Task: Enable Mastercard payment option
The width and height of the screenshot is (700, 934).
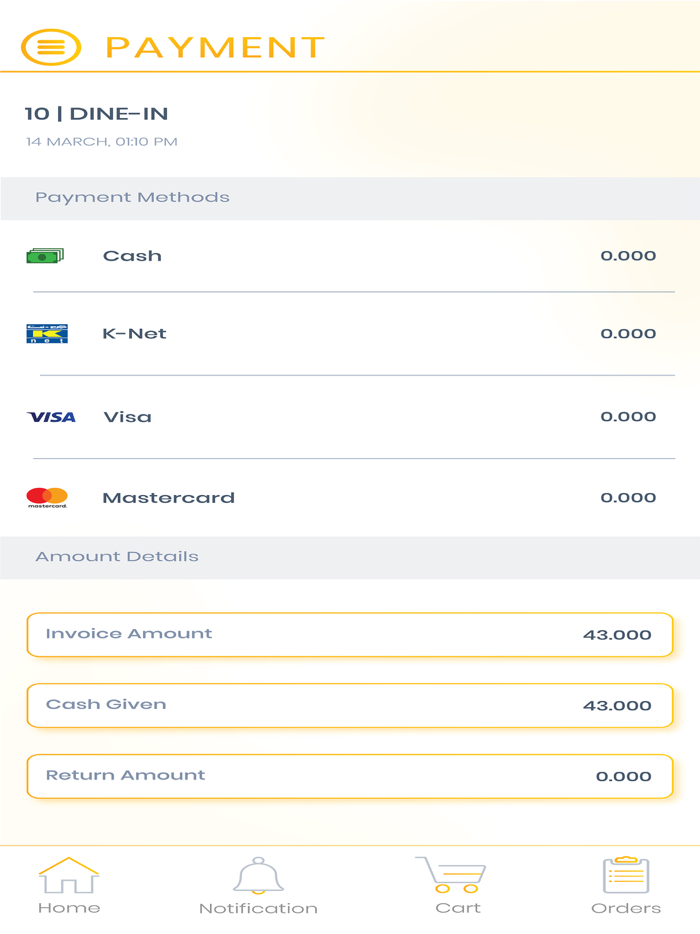Action: pos(169,497)
